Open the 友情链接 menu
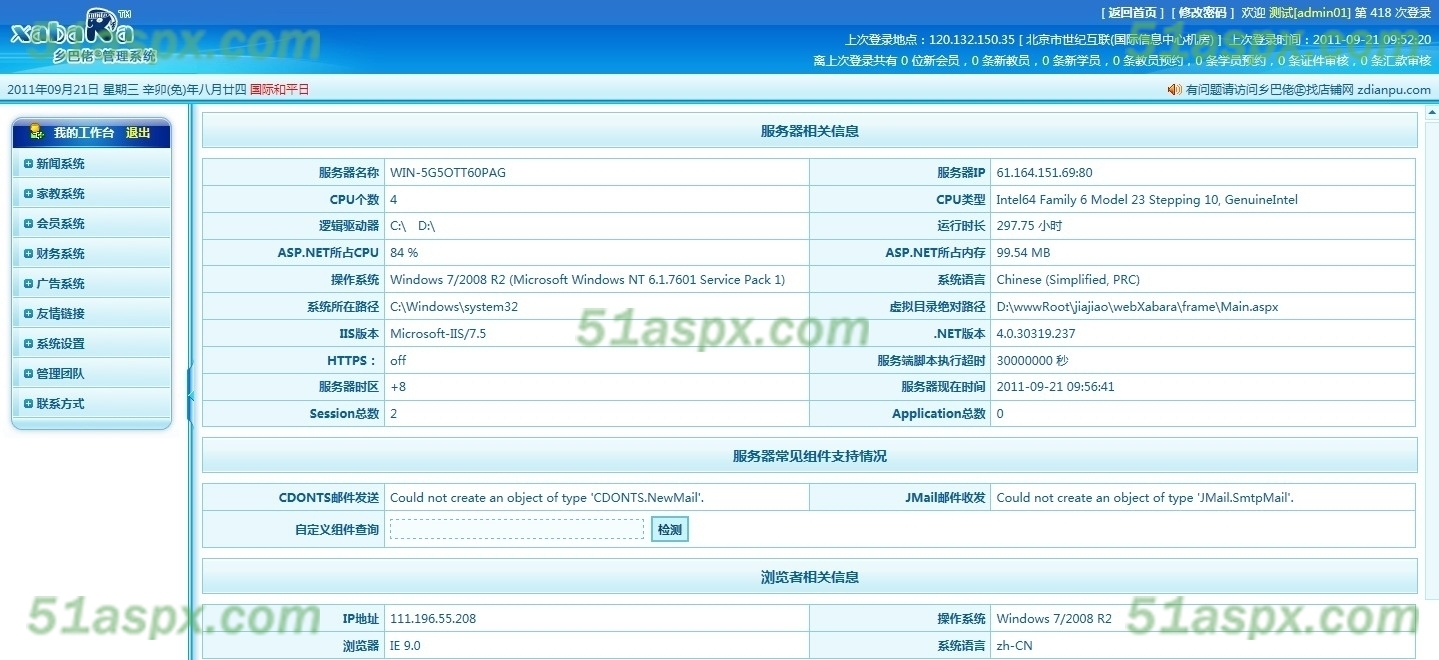Viewport: 1439px width, 660px height. tap(60, 314)
